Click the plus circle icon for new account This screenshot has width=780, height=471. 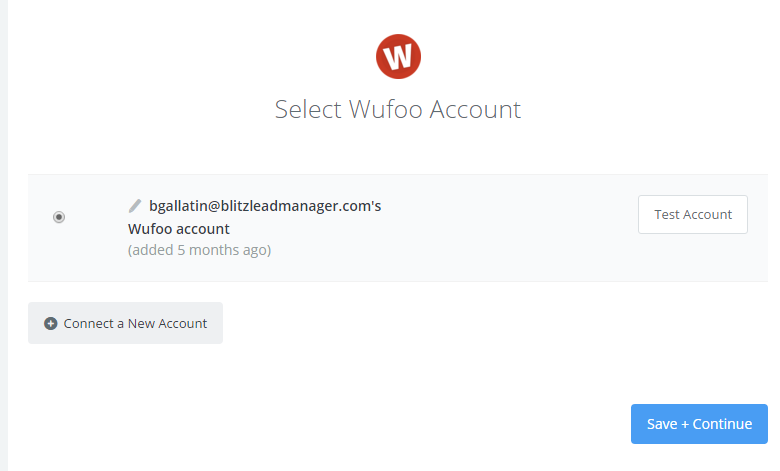[x=51, y=324]
